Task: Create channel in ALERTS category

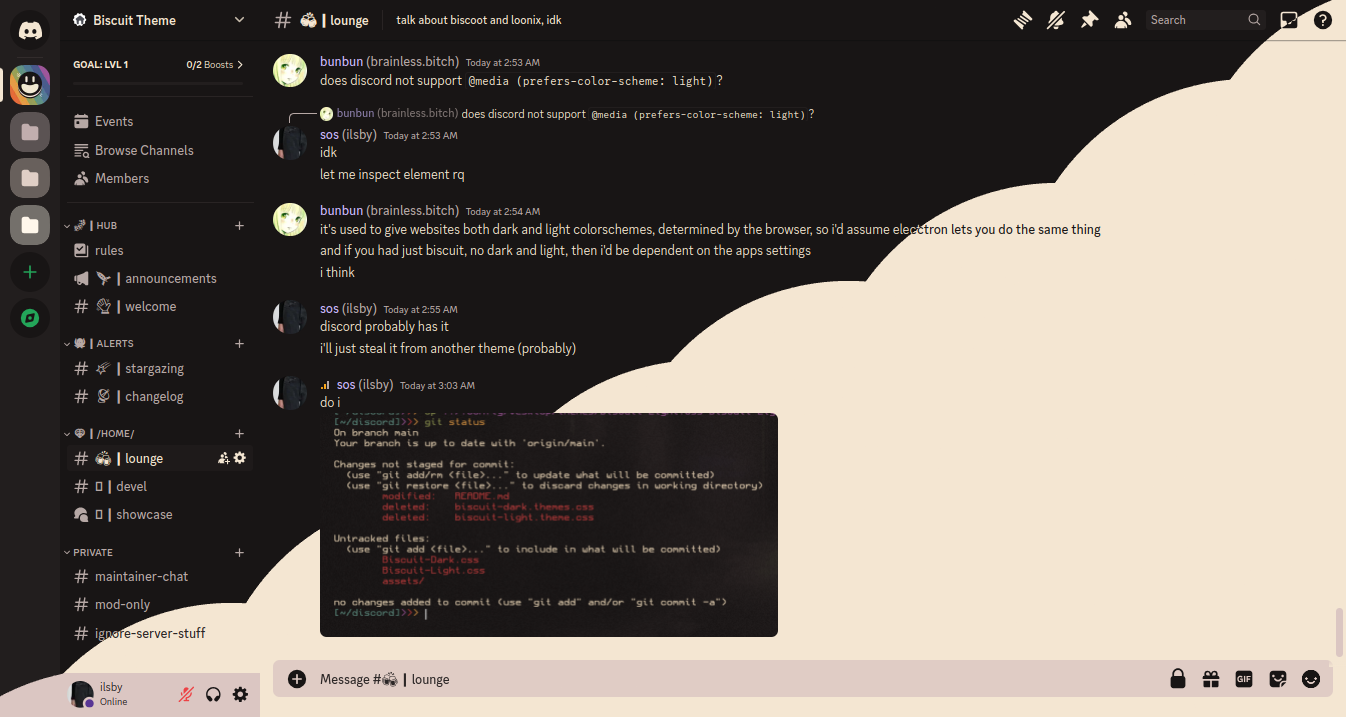Action: tap(239, 344)
